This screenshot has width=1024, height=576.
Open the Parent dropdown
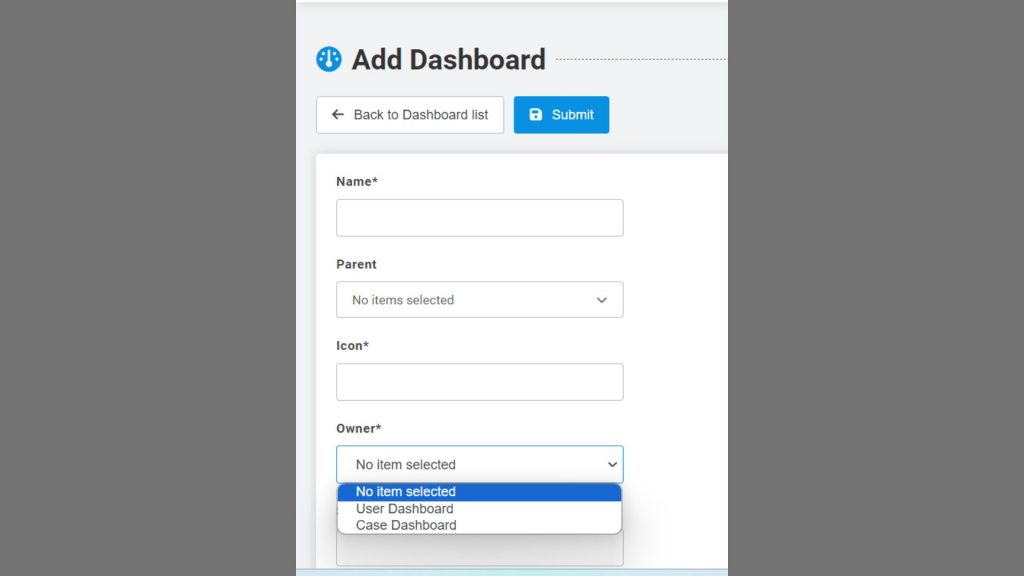coord(479,300)
